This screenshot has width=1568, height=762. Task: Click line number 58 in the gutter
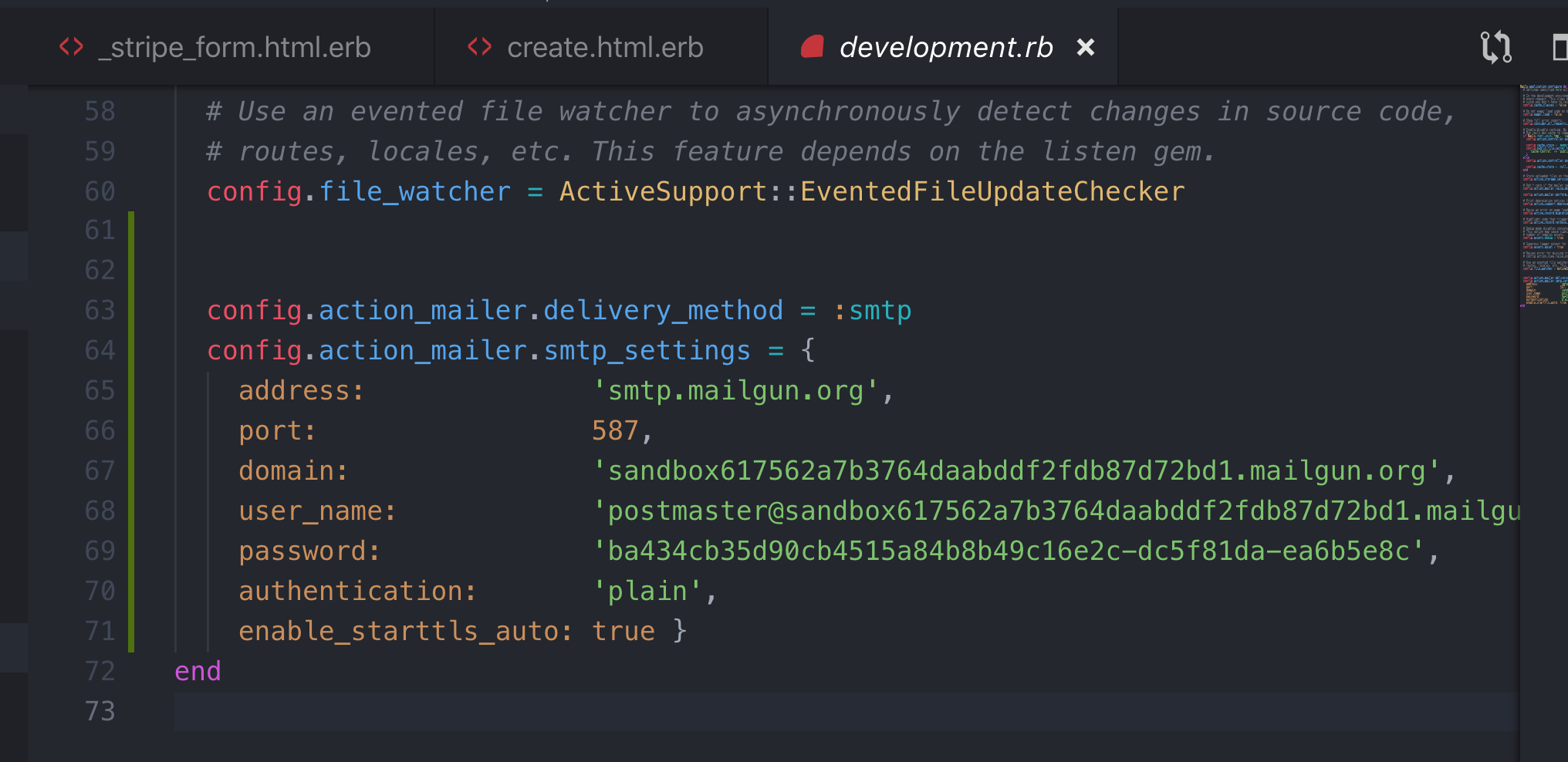pos(100,112)
